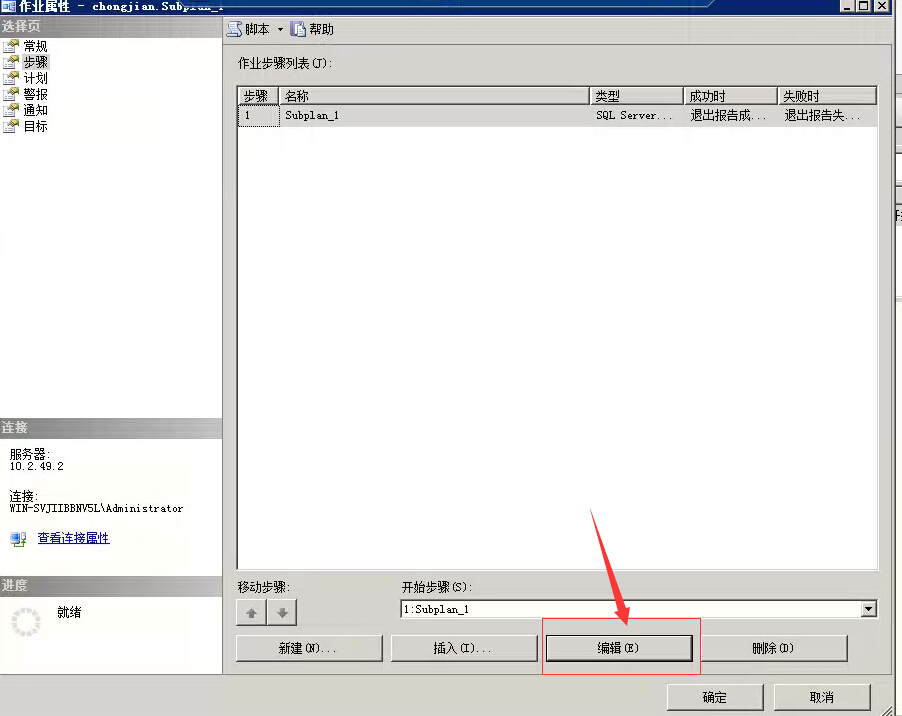Open 帮助 from the toolbar
This screenshot has height=716, width=902.
click(312, 29)
